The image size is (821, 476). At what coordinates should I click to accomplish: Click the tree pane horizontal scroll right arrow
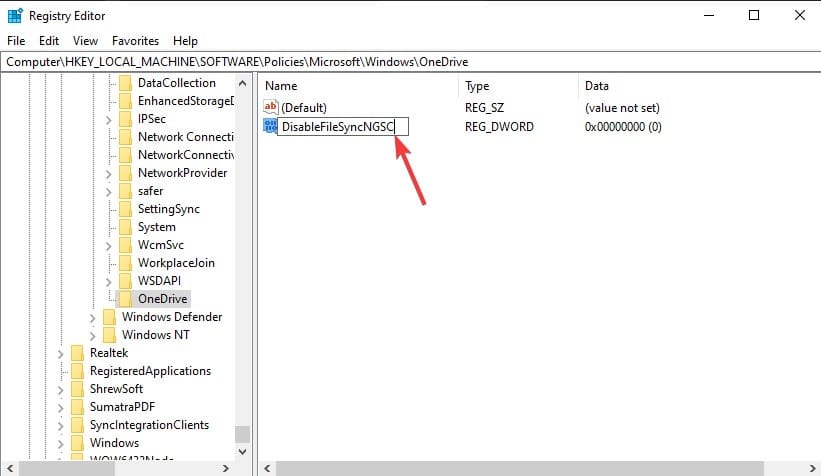point(226,468)
